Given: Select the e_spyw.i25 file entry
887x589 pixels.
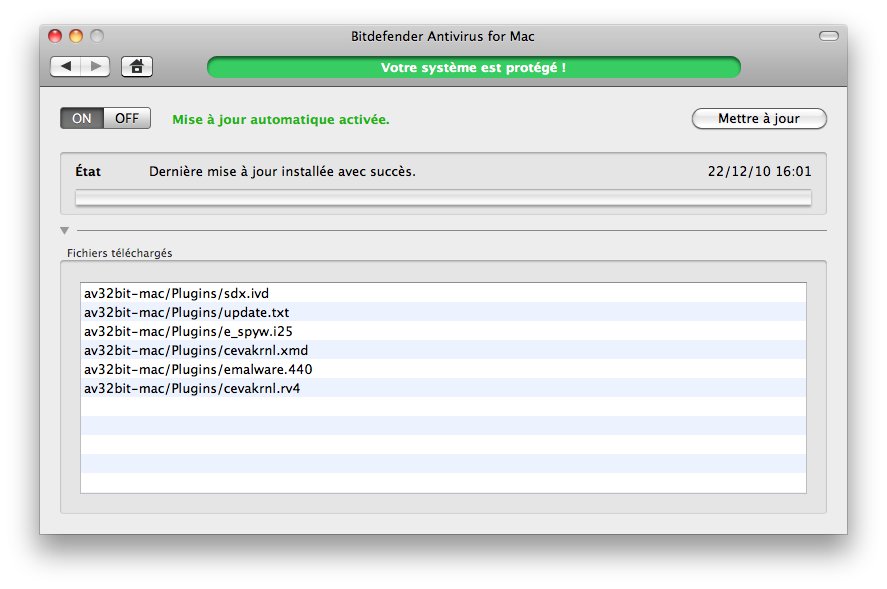Looking at the screenshot, I should (443, 331).
